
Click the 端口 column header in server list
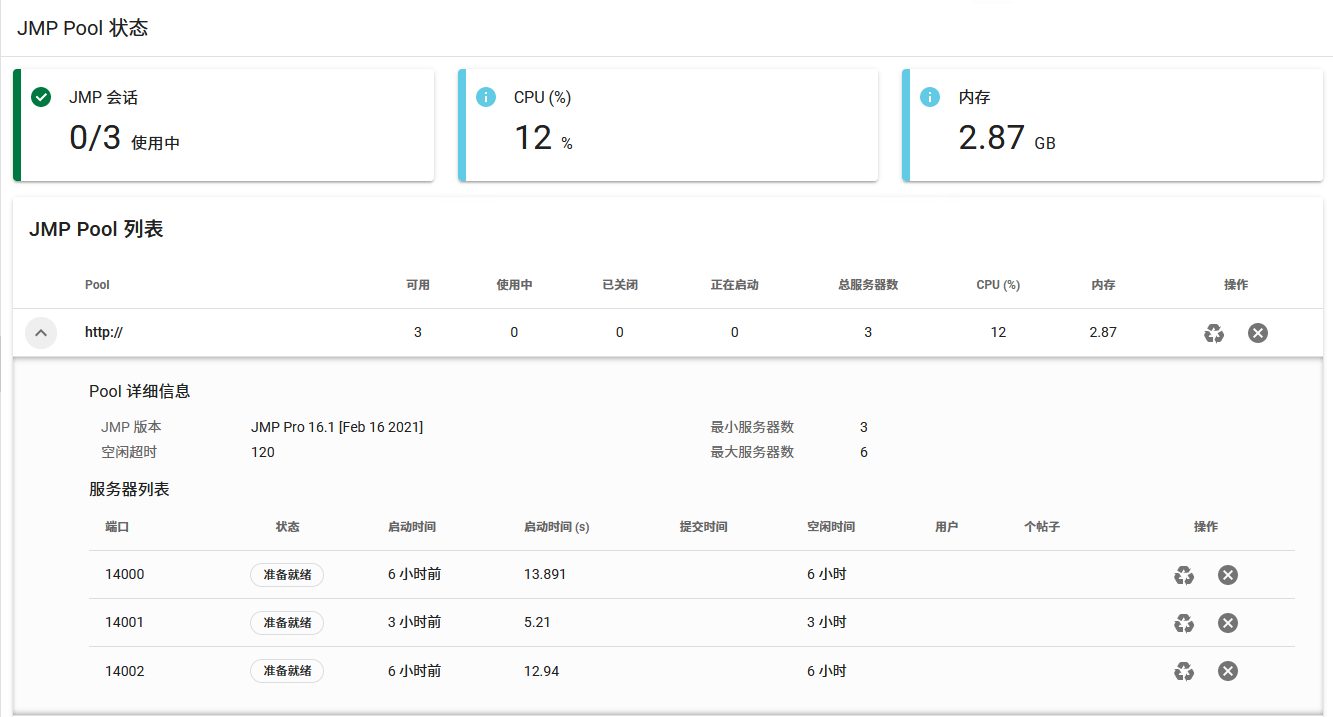click(117, 527)
